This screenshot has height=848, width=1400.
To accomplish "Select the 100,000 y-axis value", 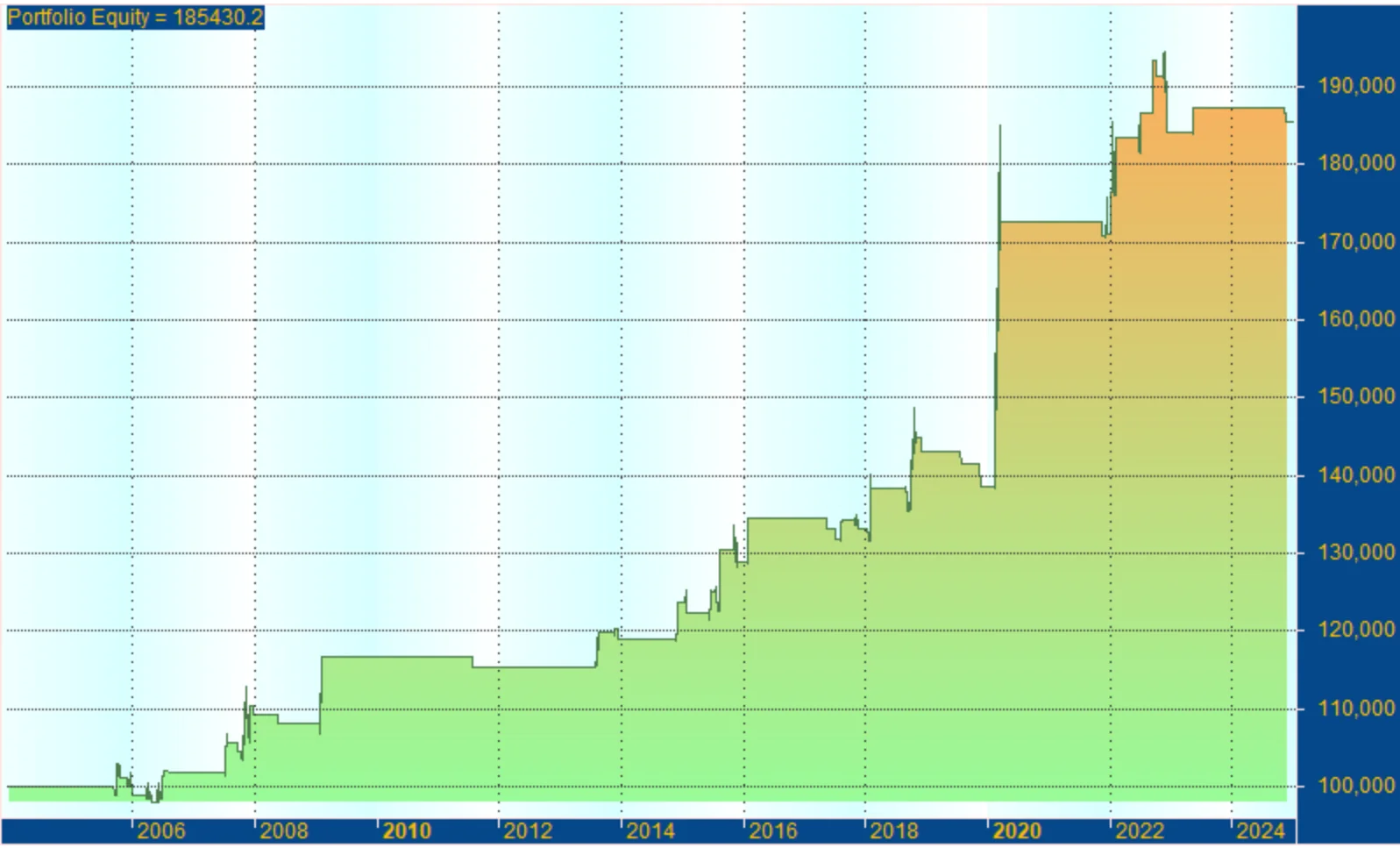I will point(1356,786).
